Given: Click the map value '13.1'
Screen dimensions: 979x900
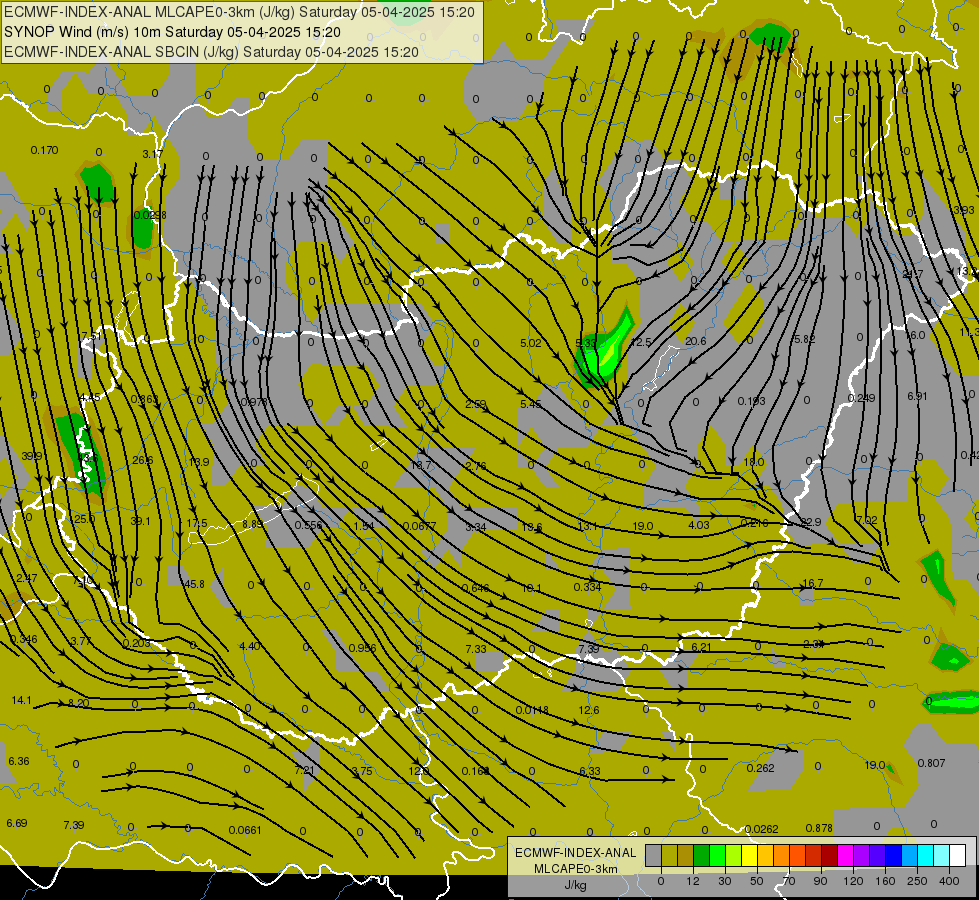Looking at the screenshot, I should tap(588, 527).
